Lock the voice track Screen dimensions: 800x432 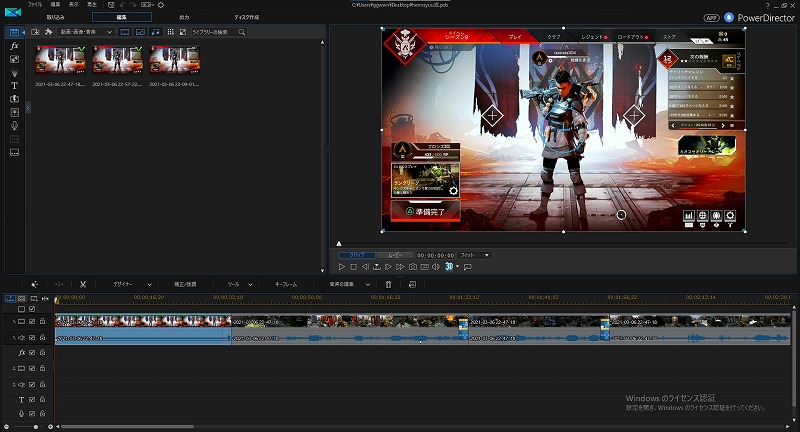42,414
